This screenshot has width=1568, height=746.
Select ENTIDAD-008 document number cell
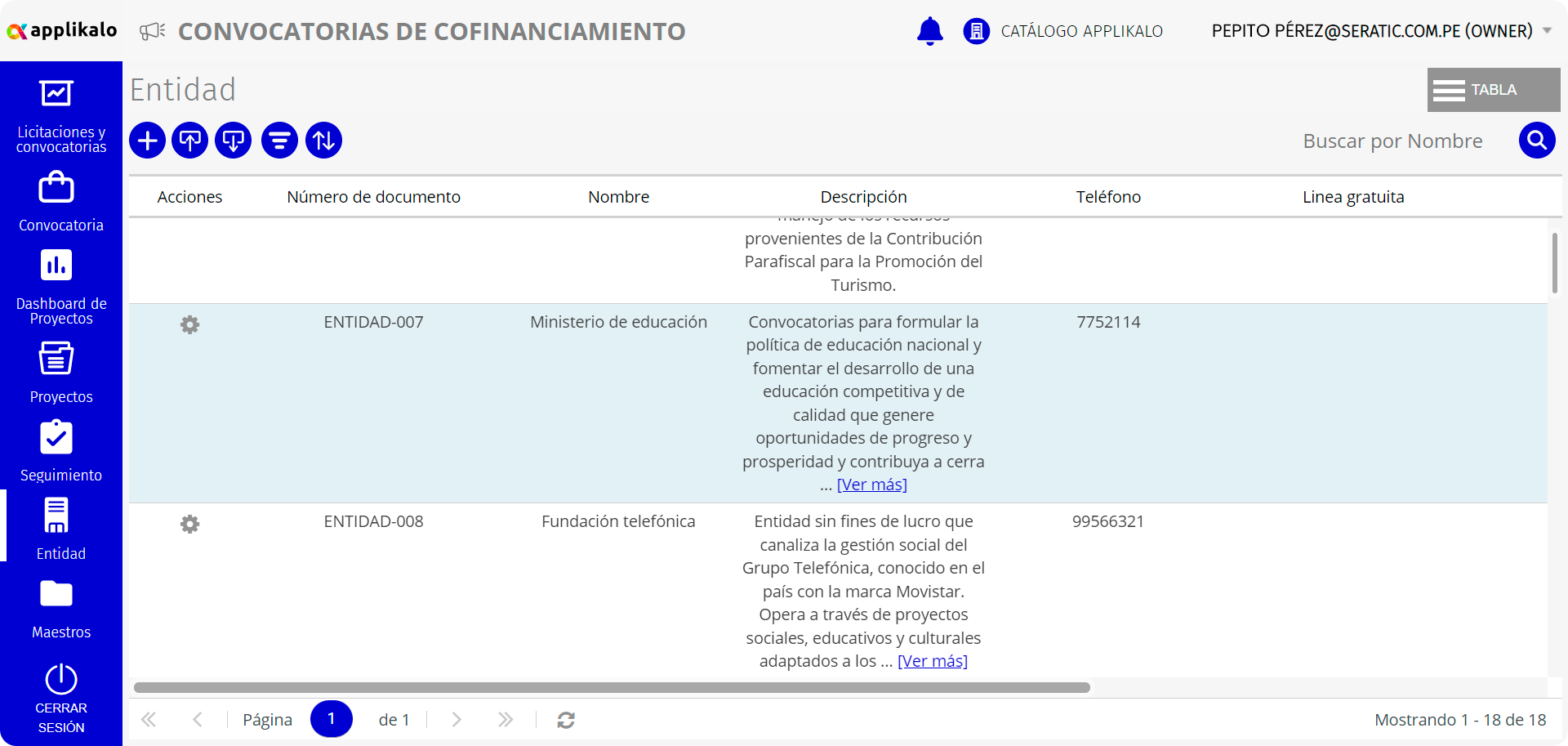click(x=373, y=521)
